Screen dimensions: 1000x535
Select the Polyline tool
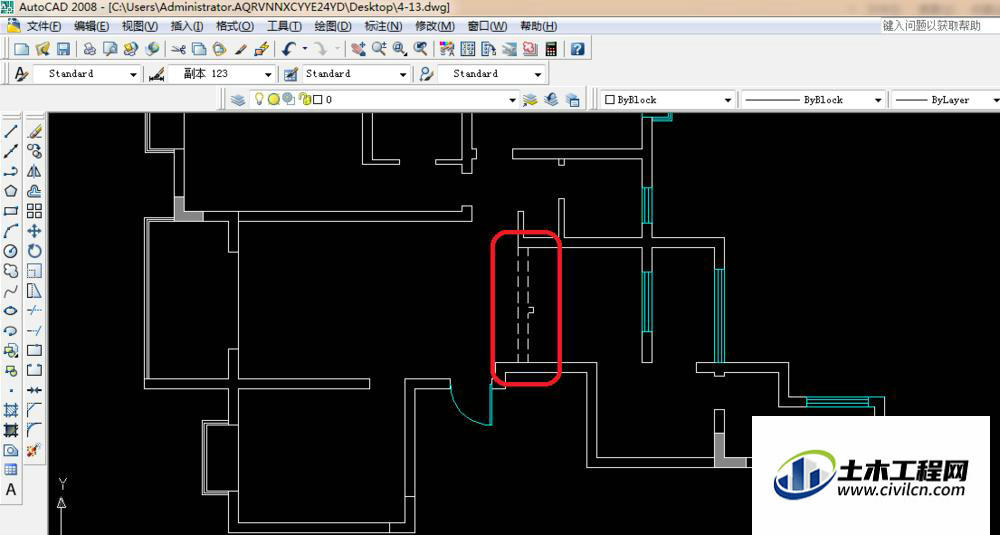pyautogui.click(x=11, y=172)
